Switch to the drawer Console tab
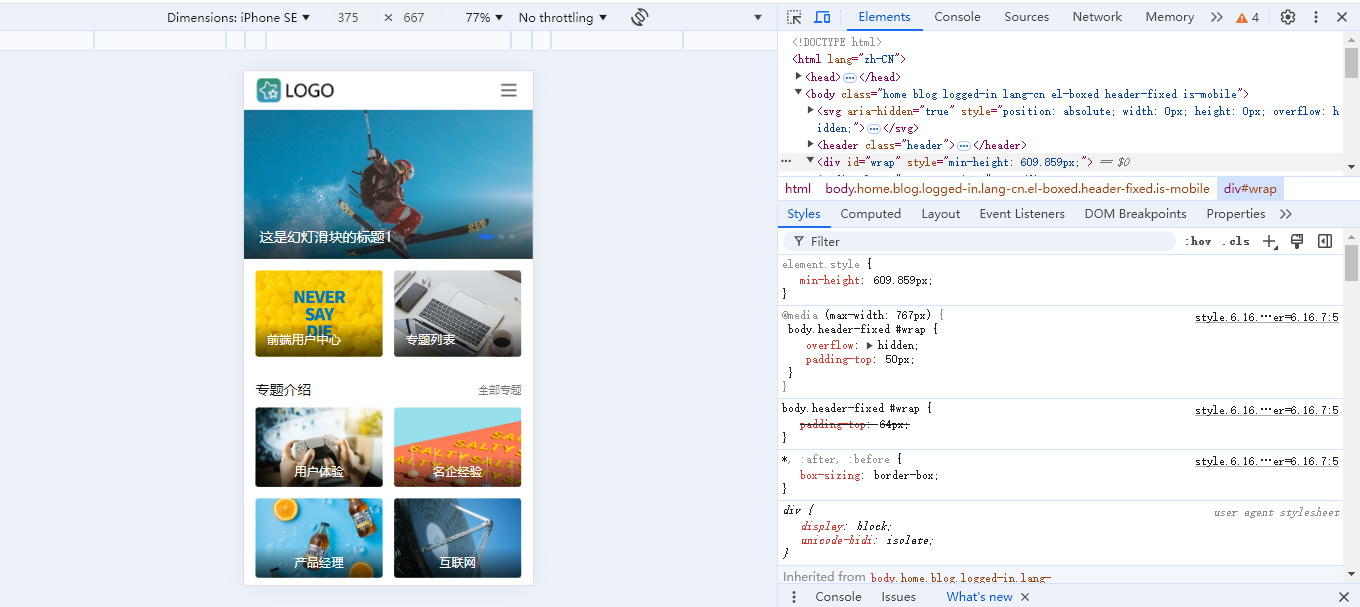The height and width of the screenshot is (607, 1360). pyautogui.click(x=838, y=597)
